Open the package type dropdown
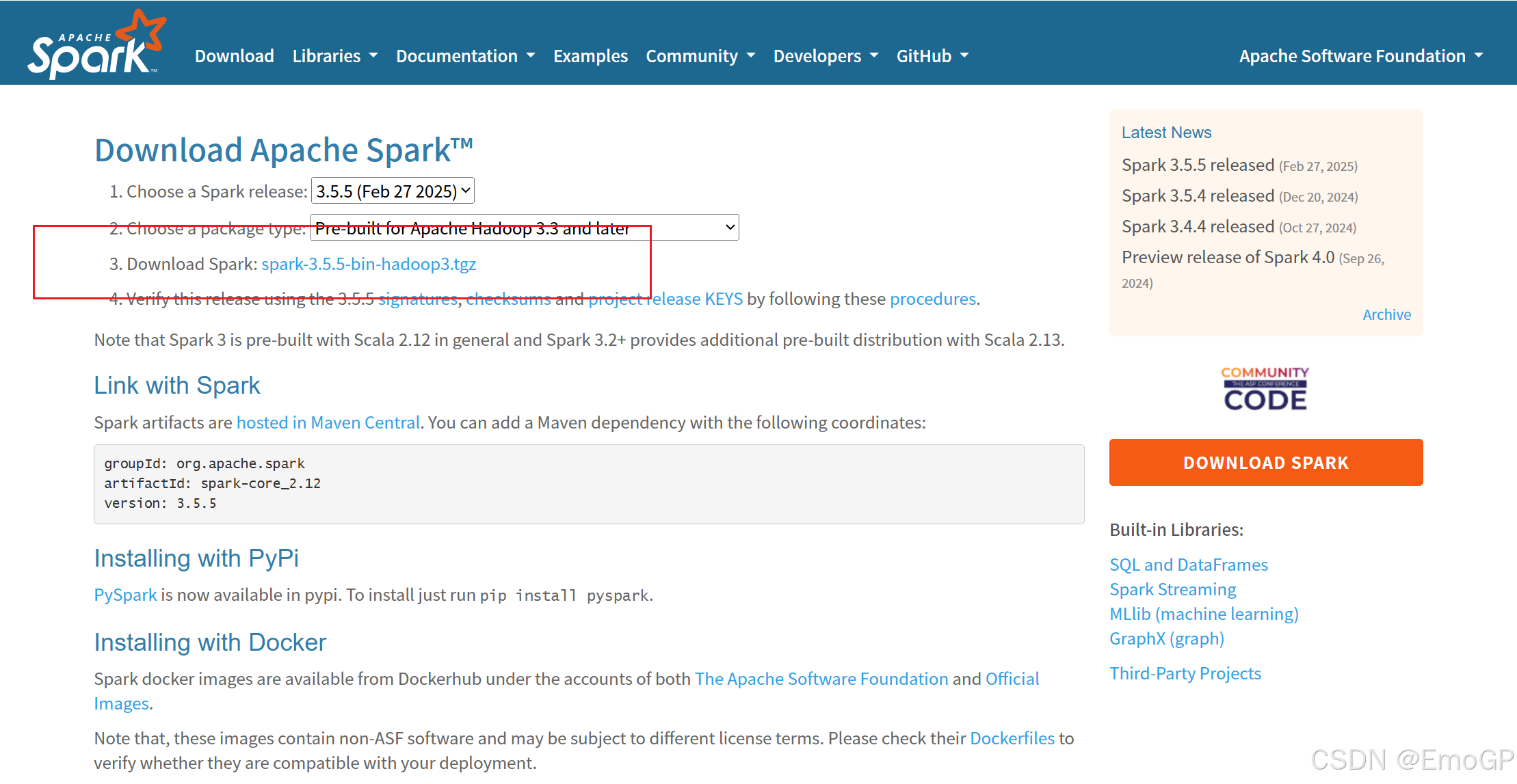Viewport: 1517px width, 784px height. click(x=524, y=228)
